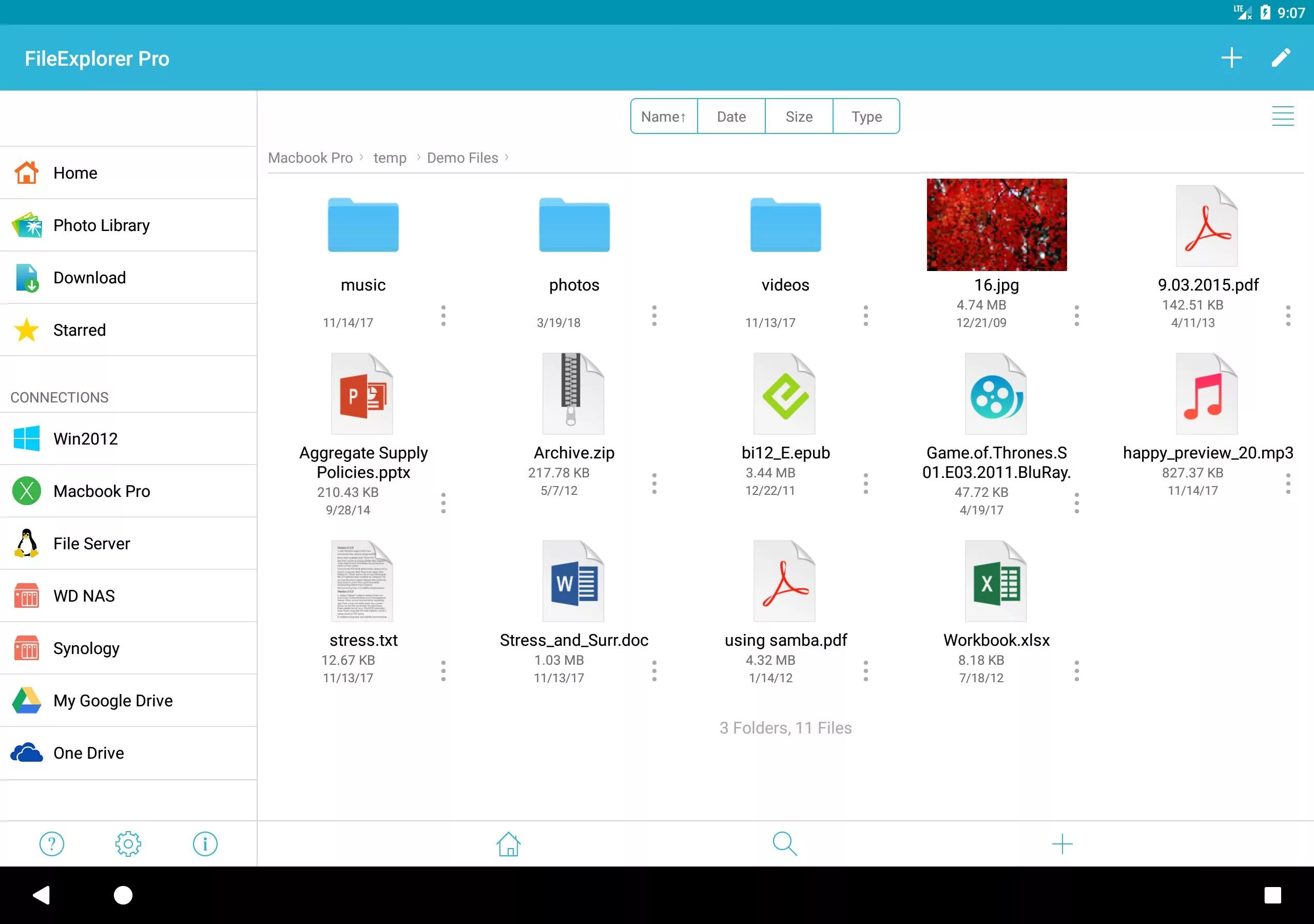
Task: Open options menu for Archive.zip
Action: pyautogui.click(x=654, y=484)
